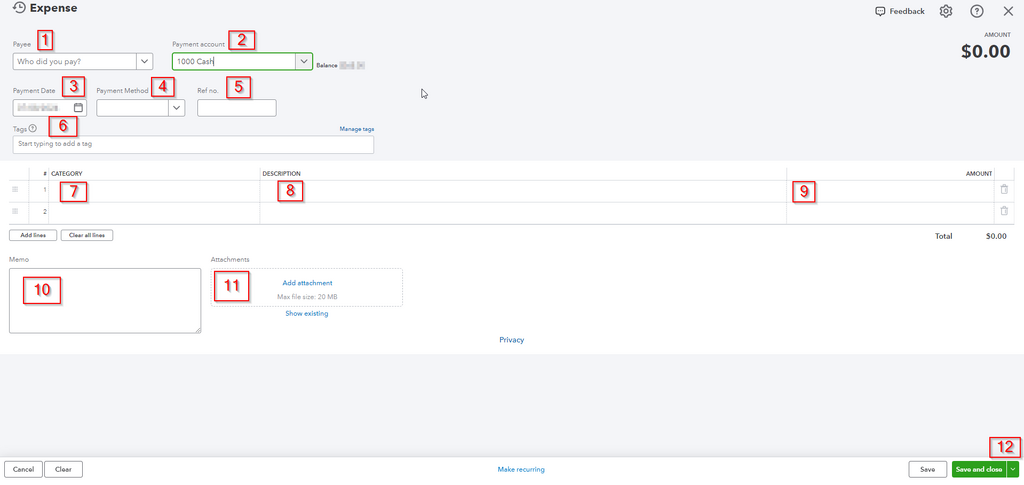
Task: Grab the drag handle on line 1
Action: tap(15, 189)
